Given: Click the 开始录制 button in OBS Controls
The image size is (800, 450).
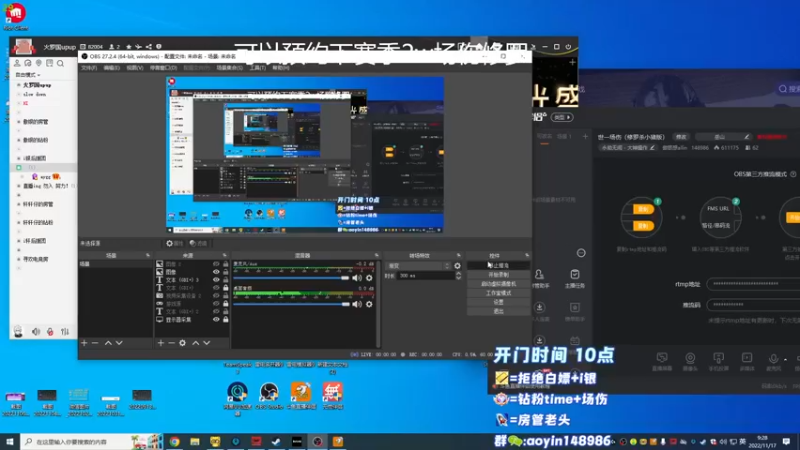Looking at the screenshot, I should coord(498,274).
